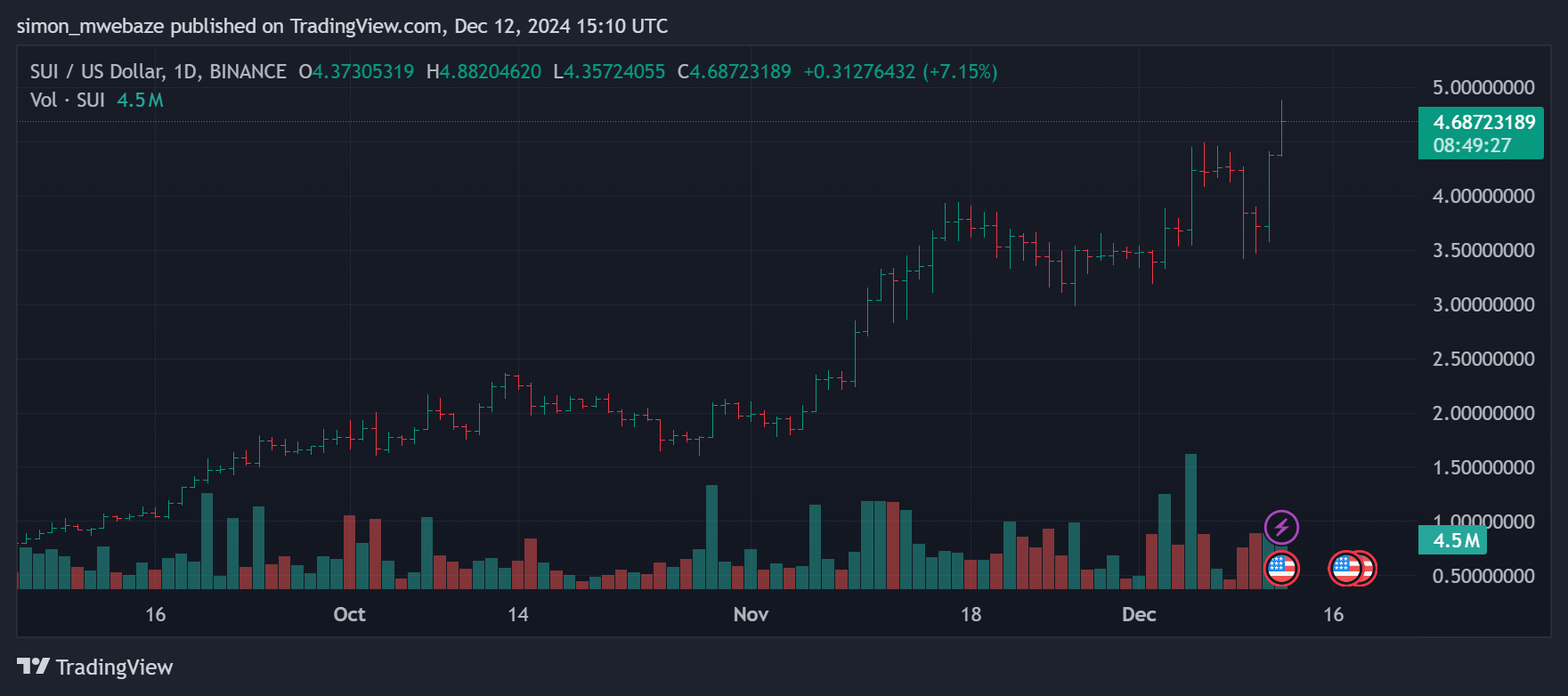Click the TradingView wordmark text in the footer

114,667
